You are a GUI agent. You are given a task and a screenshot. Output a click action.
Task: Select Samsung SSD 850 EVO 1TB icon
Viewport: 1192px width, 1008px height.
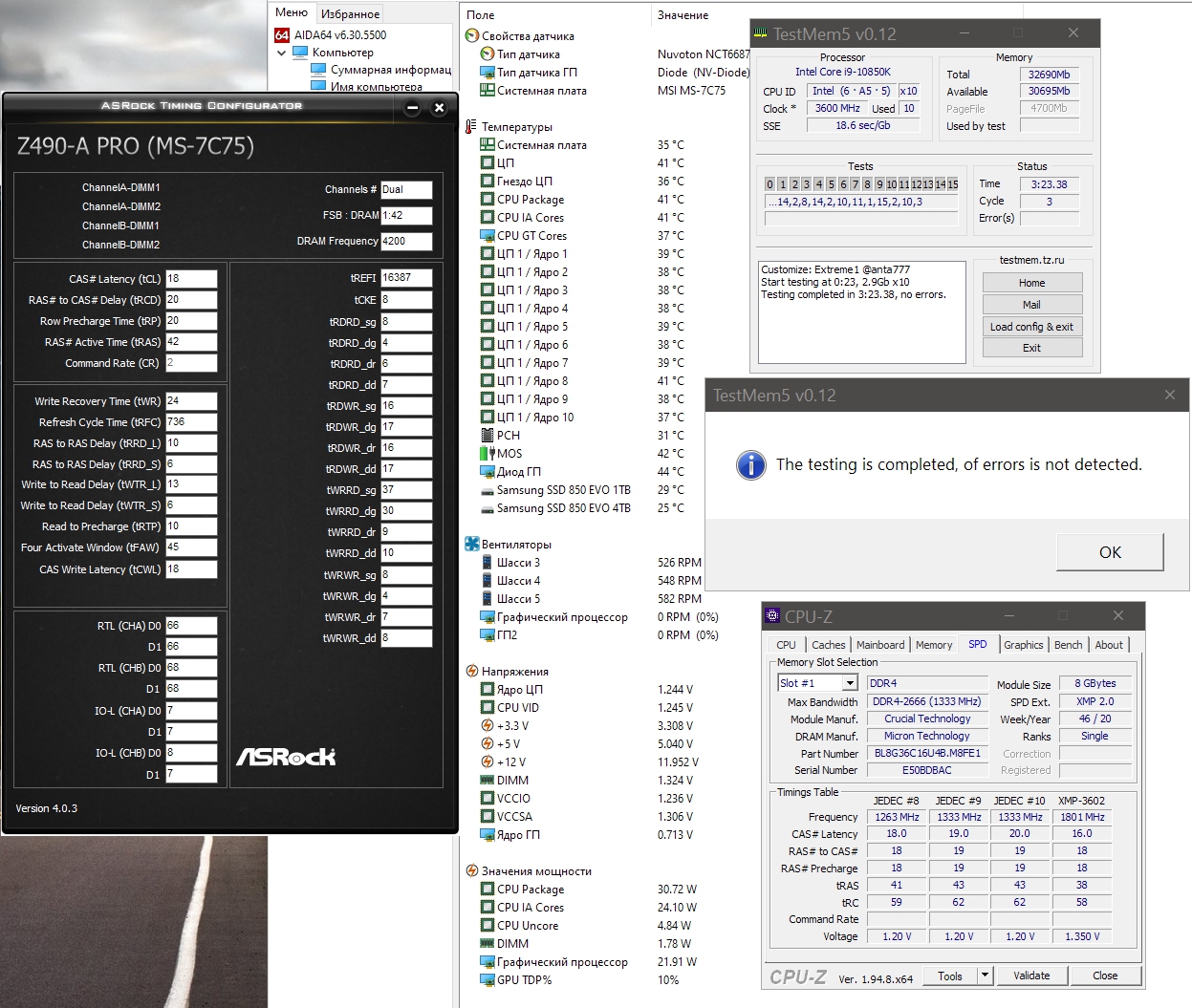click(487, 490)
